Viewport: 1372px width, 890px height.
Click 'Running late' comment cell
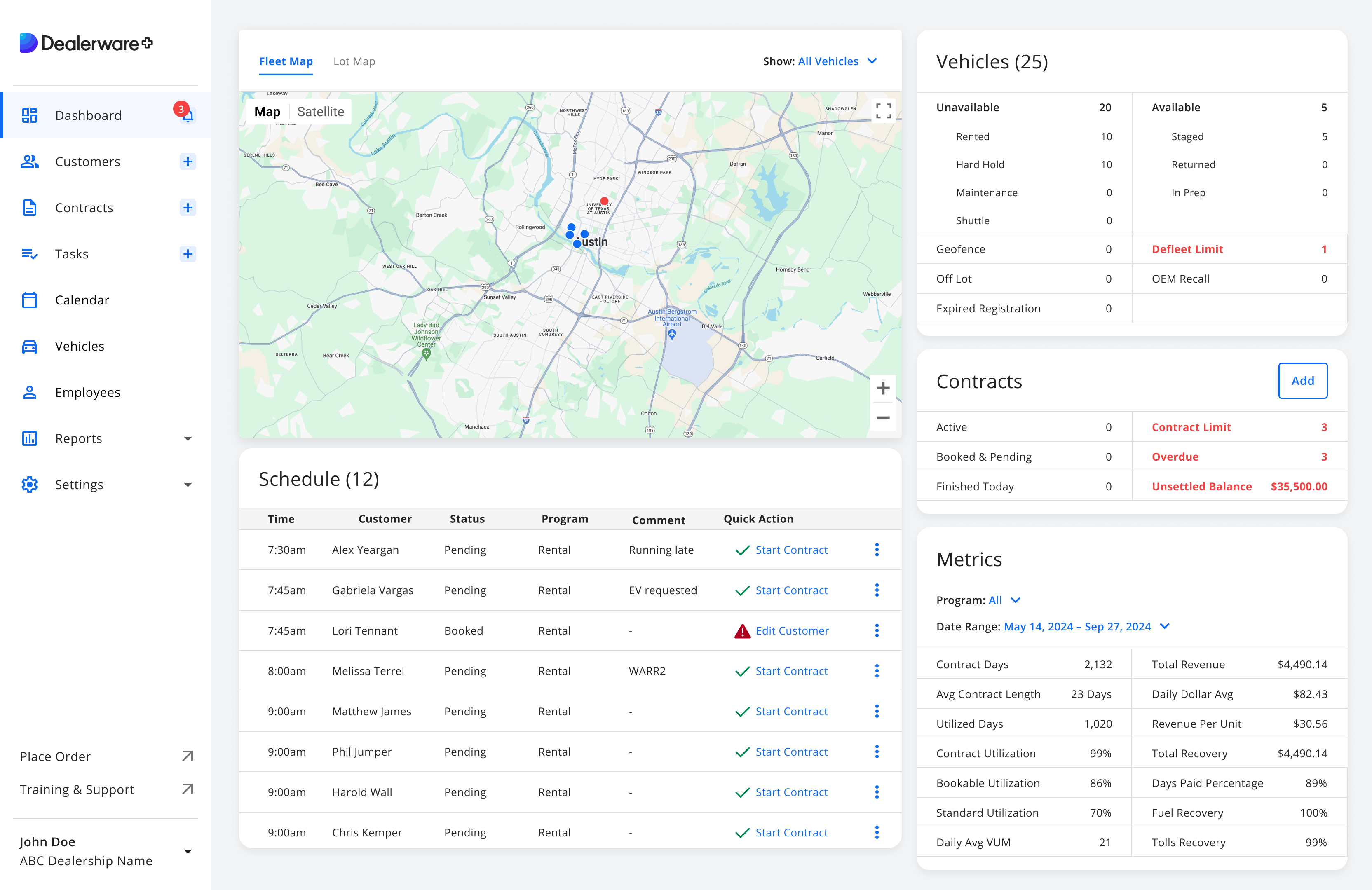coord(661,550)
